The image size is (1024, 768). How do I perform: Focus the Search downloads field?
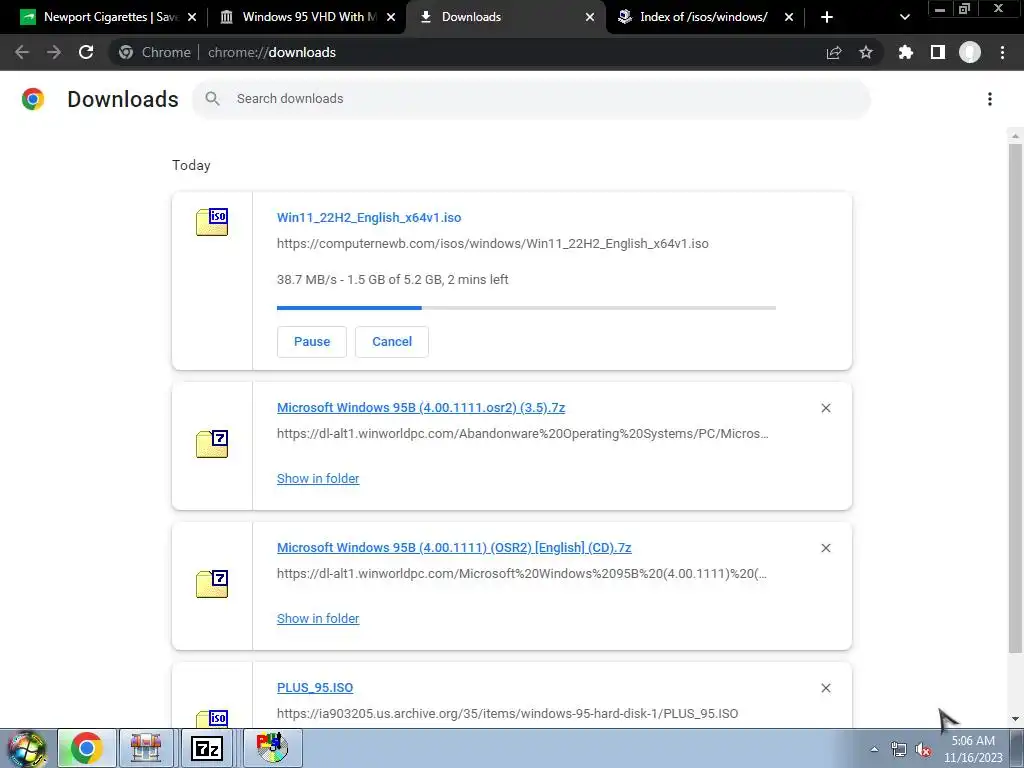[532, 99]
